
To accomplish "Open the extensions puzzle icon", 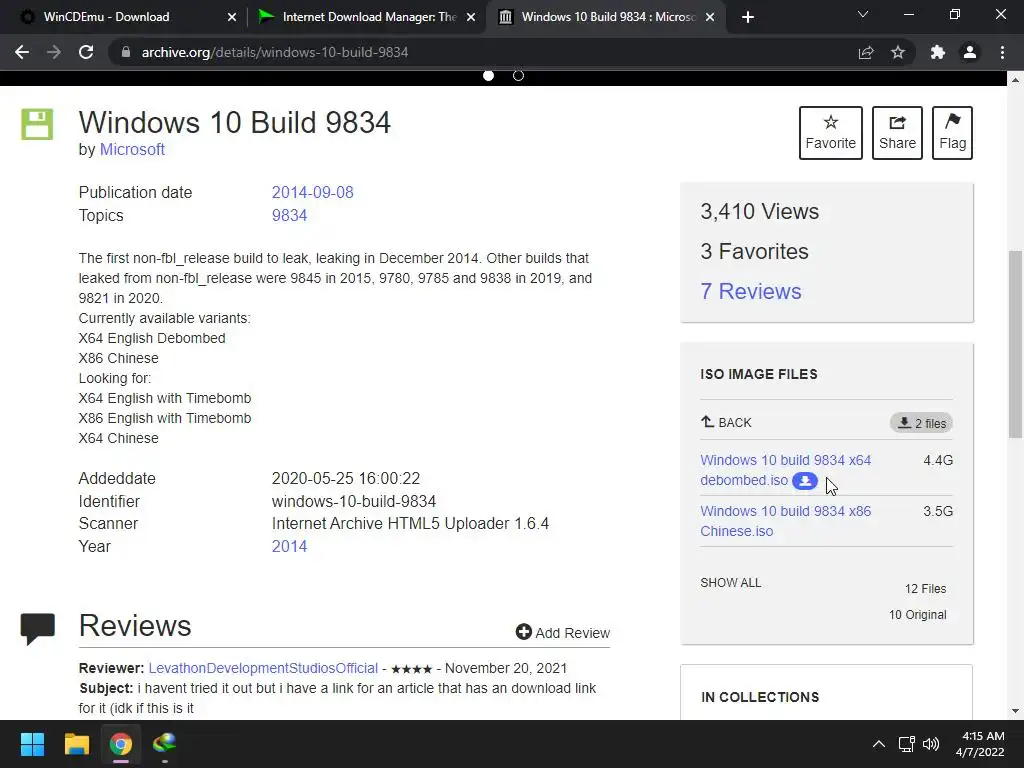I will coord(938,52).
